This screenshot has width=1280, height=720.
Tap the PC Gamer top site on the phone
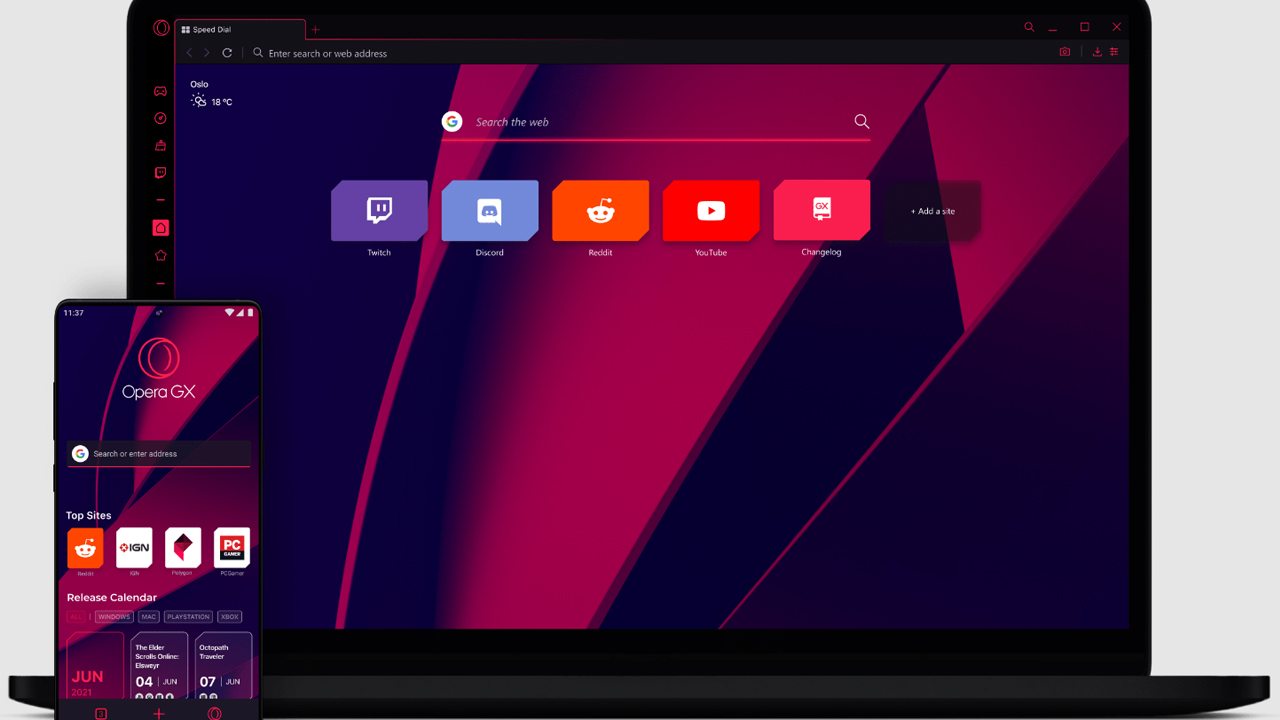tap(232, 548)
